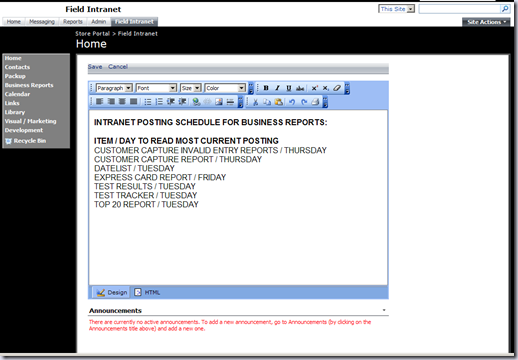Insert a bulleted list

pyautogui.click(x=148, y=102)
